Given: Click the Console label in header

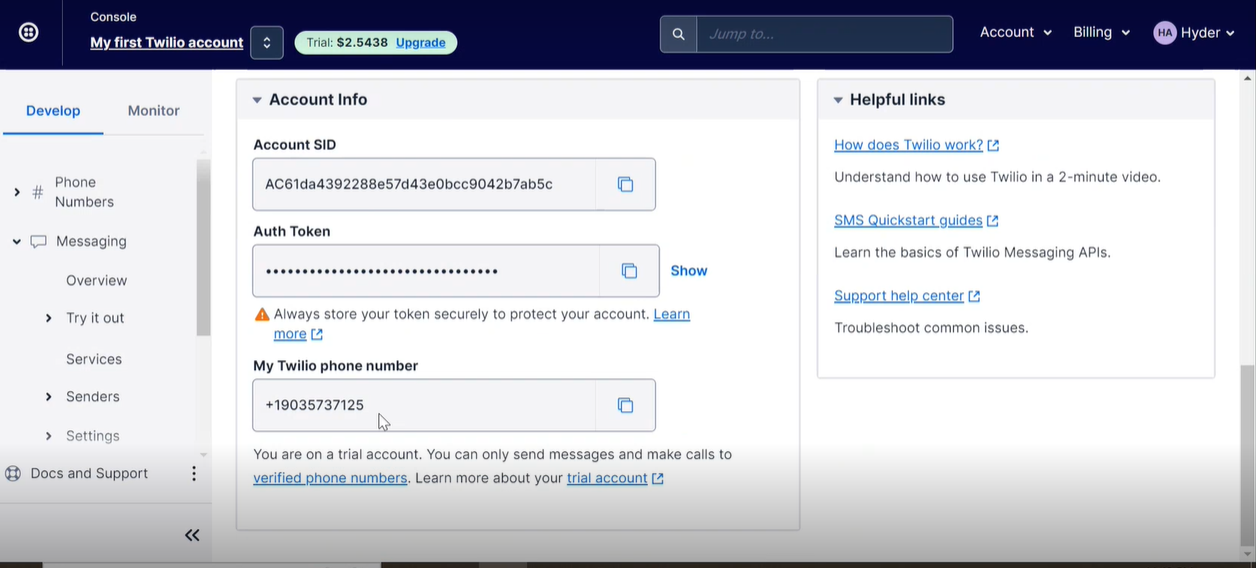Looking at the screenshot, I should click(113, 17).
